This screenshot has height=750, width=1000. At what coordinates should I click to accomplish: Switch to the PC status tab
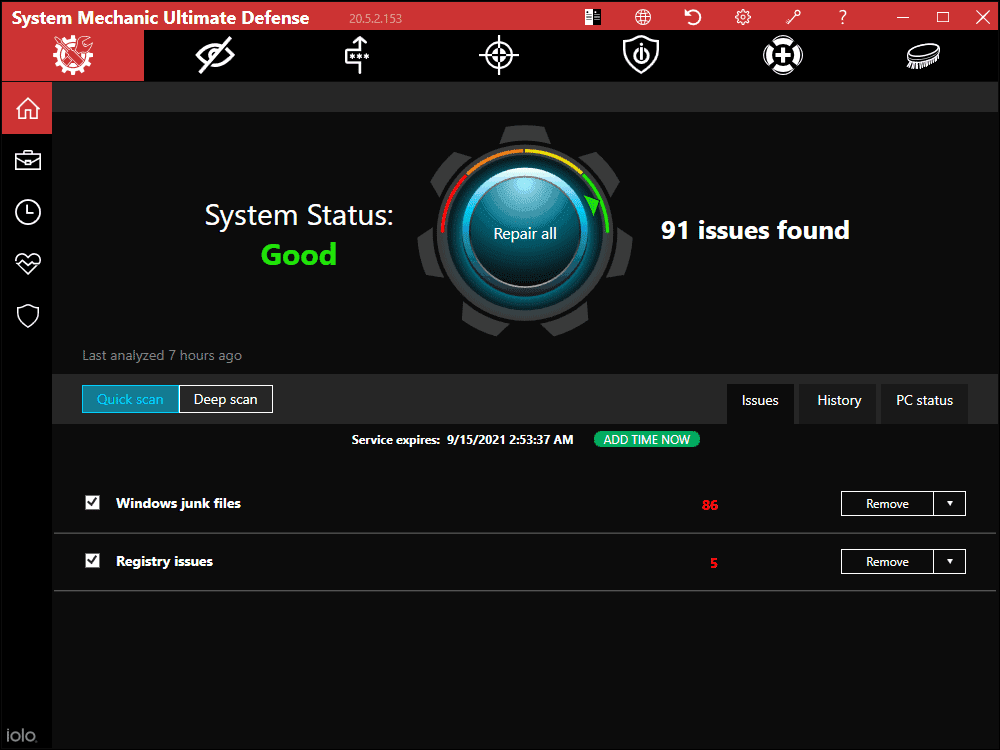click(x=923, y=400)
